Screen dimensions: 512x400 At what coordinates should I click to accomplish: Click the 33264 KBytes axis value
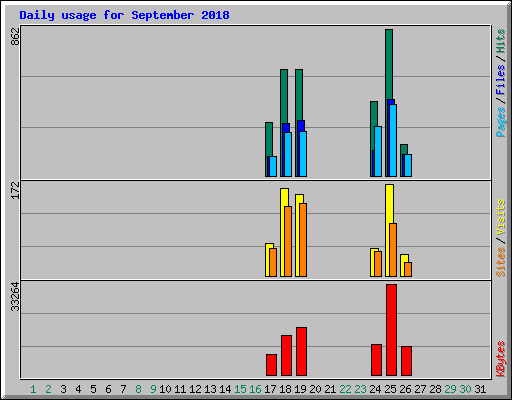(x=15, y=297)
